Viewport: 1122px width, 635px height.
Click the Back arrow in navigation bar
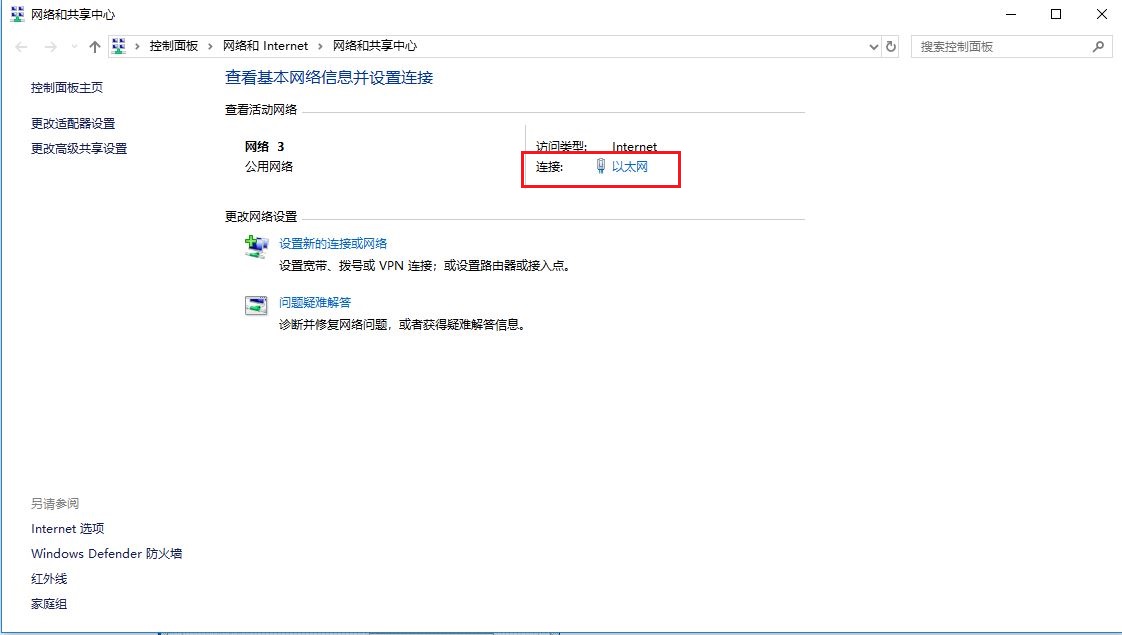point(21,47)
